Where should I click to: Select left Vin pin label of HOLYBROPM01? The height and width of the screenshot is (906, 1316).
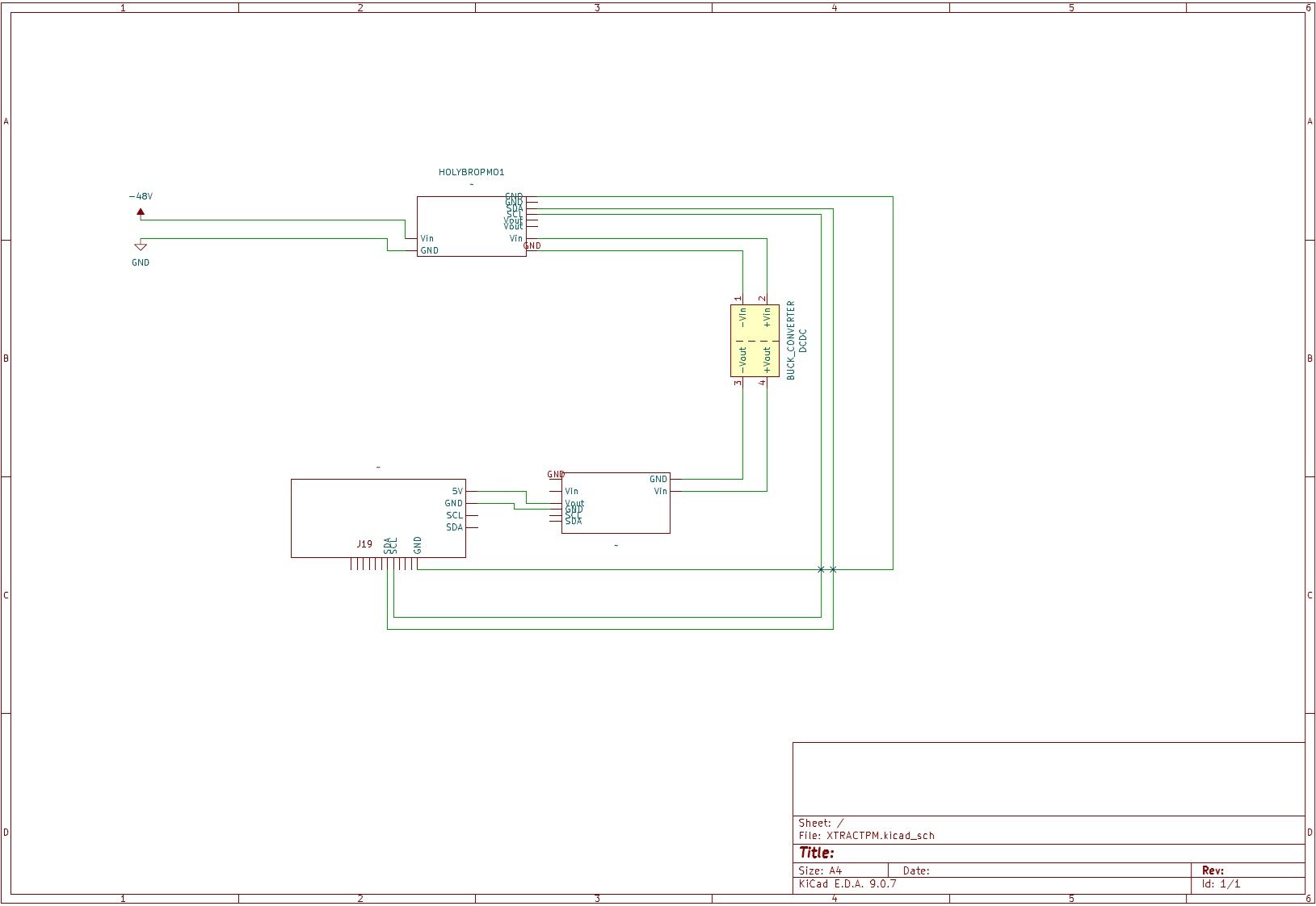click(x=427, y=238)
